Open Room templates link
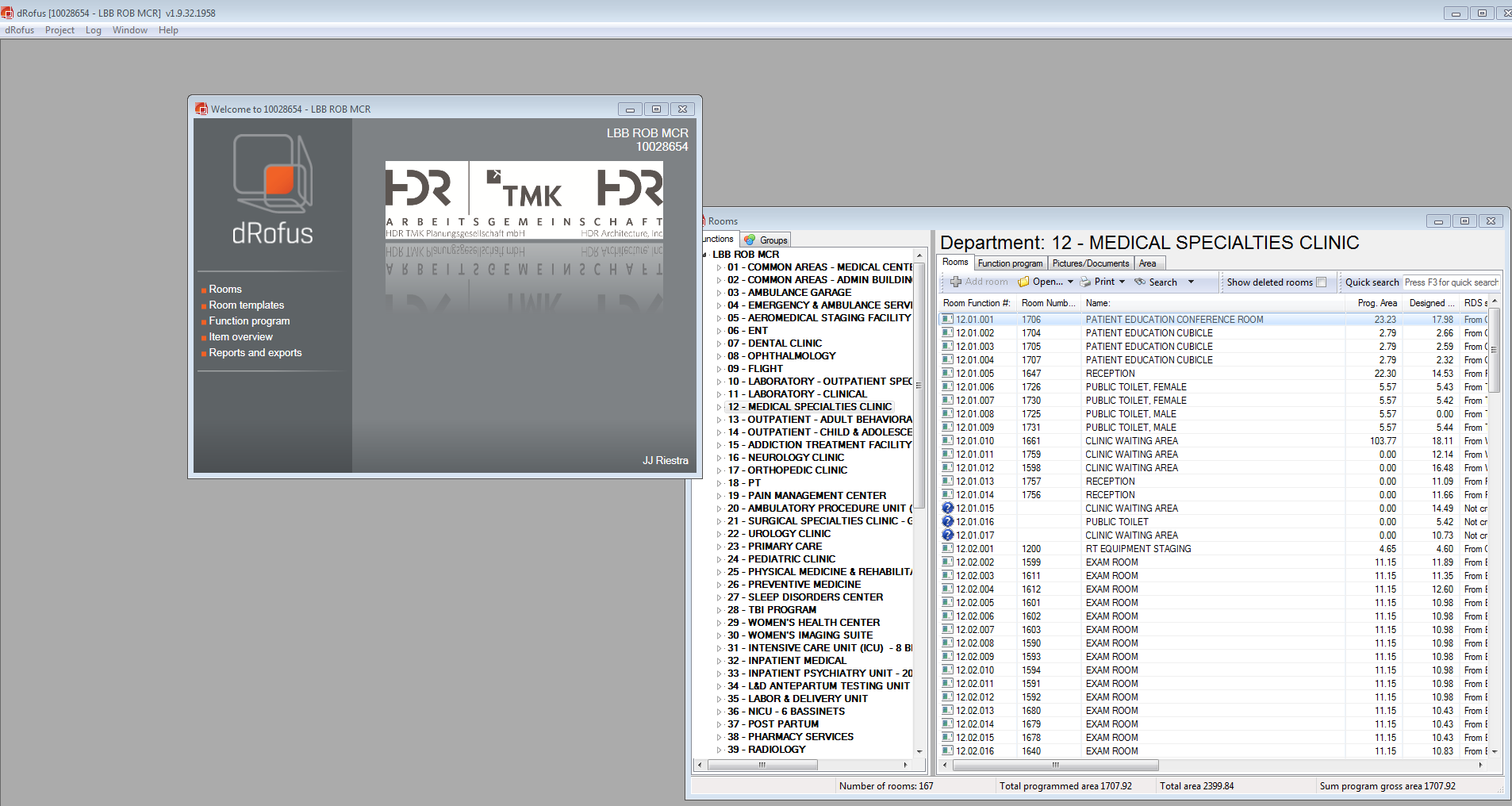The image size is (1512, 806). 247,305
